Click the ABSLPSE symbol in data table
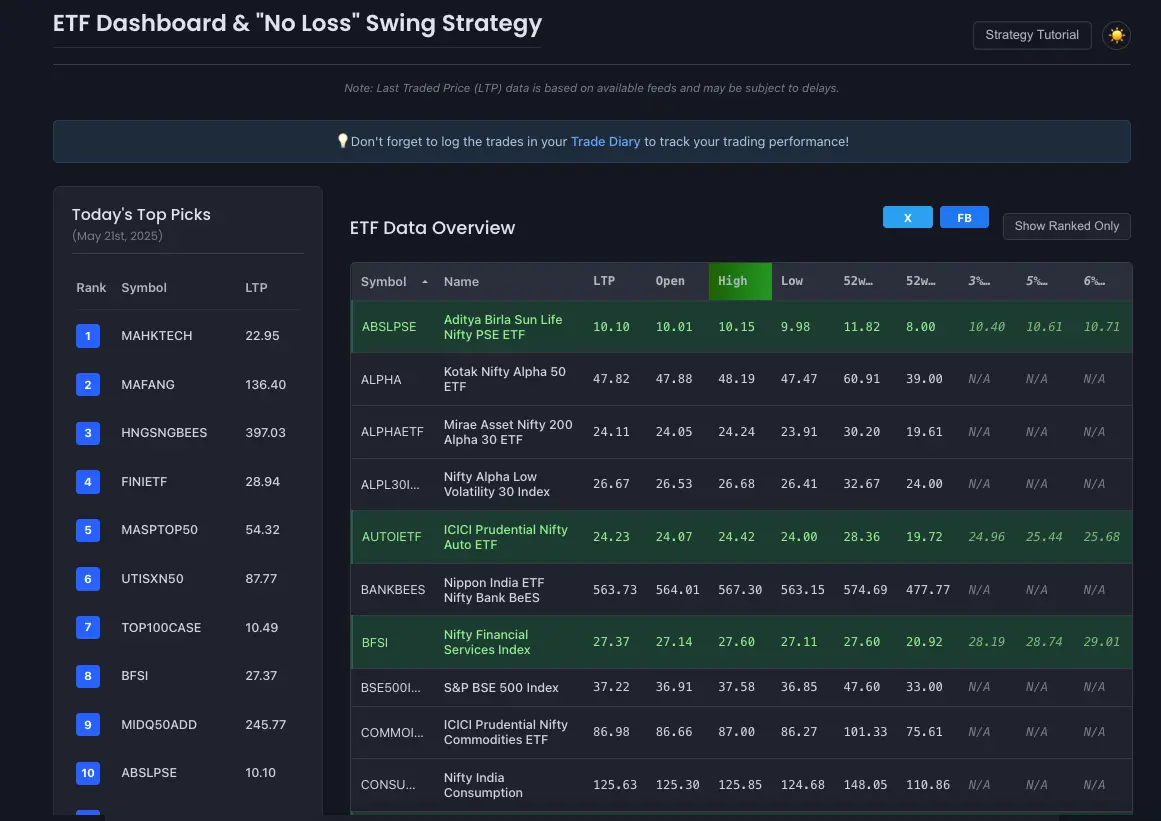 [x=389, y=327]
